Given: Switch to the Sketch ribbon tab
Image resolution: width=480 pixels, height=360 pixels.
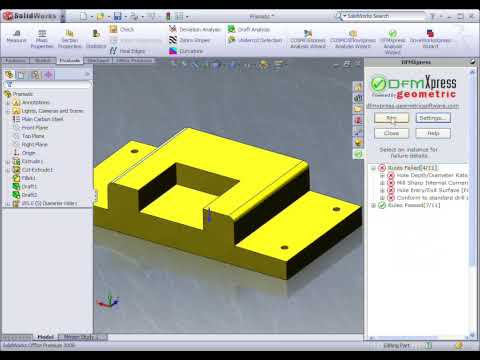Looking at the screenshot, I should pyautogui.click(x=43, y=60).
